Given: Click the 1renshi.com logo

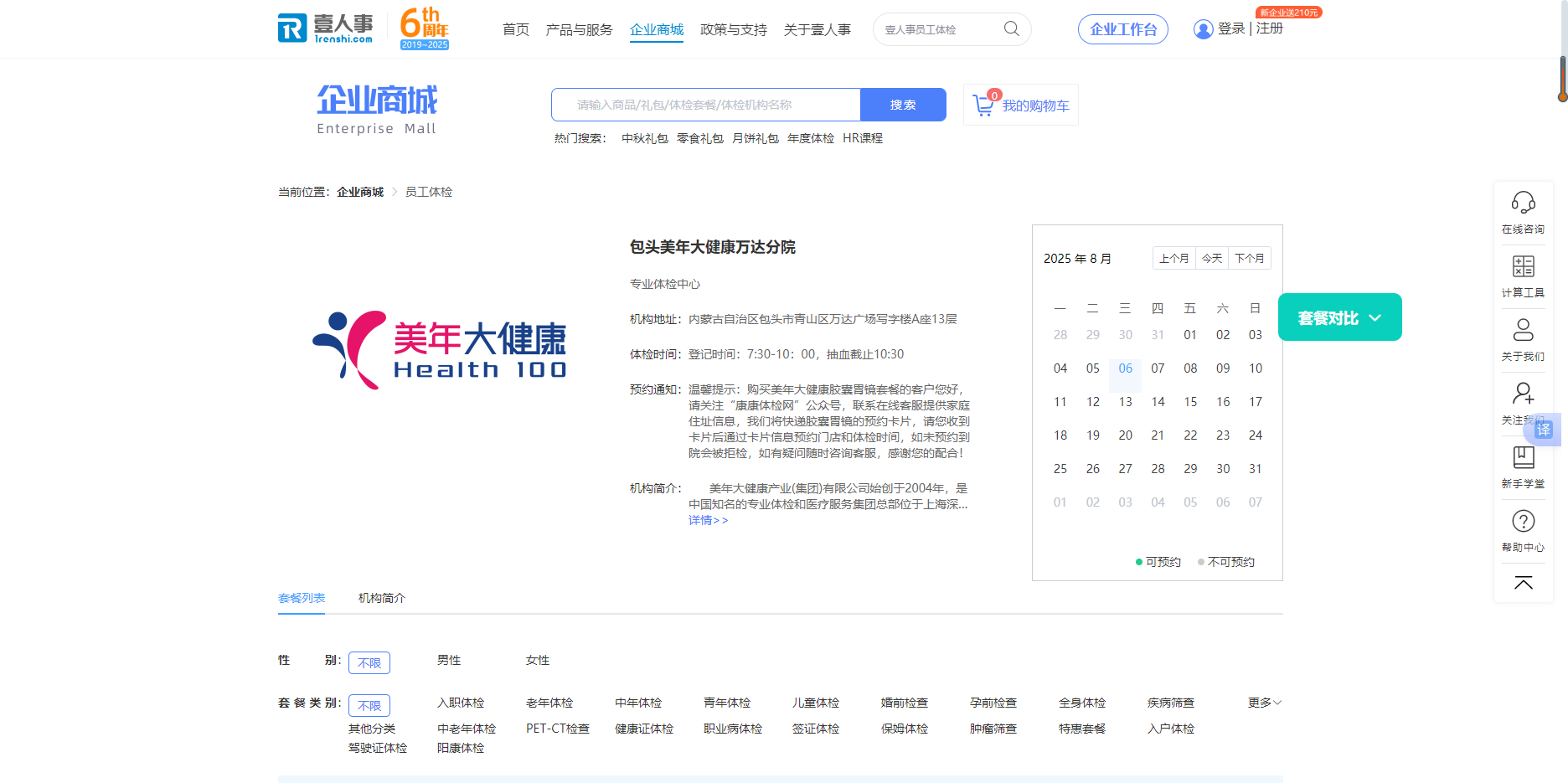Looking at the screenshot, I should [x=325, y=28].
